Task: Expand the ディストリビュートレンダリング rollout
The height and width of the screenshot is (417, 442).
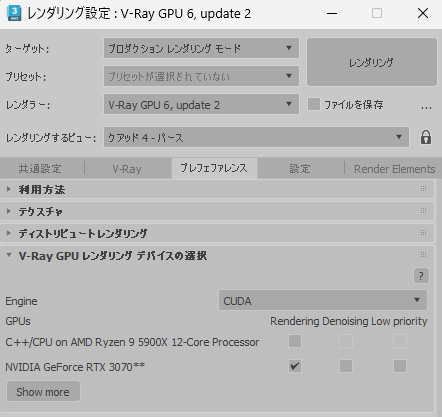Action: pos(9,233)
